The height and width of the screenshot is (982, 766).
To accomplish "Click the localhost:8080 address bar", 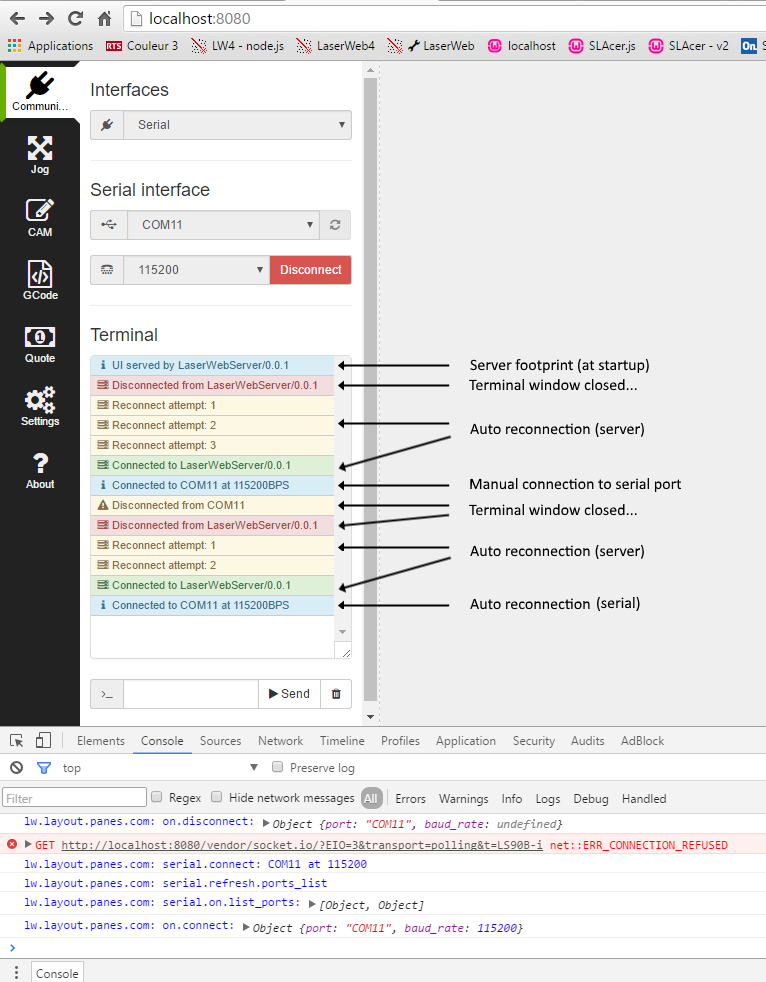I will [x=445, y=19].
